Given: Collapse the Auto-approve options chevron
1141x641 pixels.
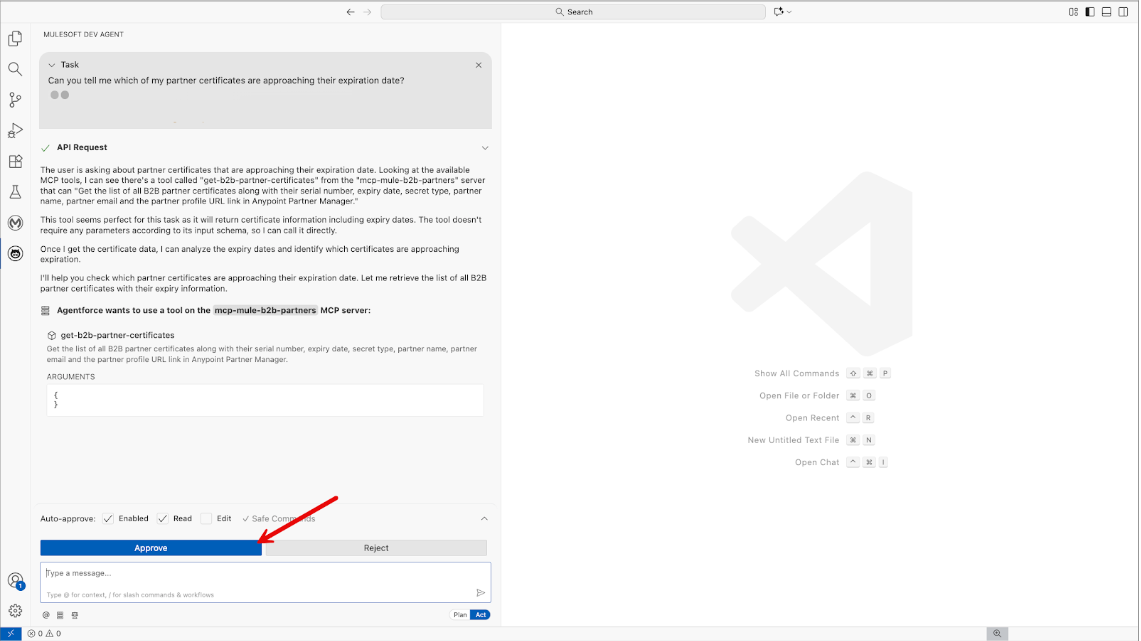Looking at the screenshot, I should (485, 519).
